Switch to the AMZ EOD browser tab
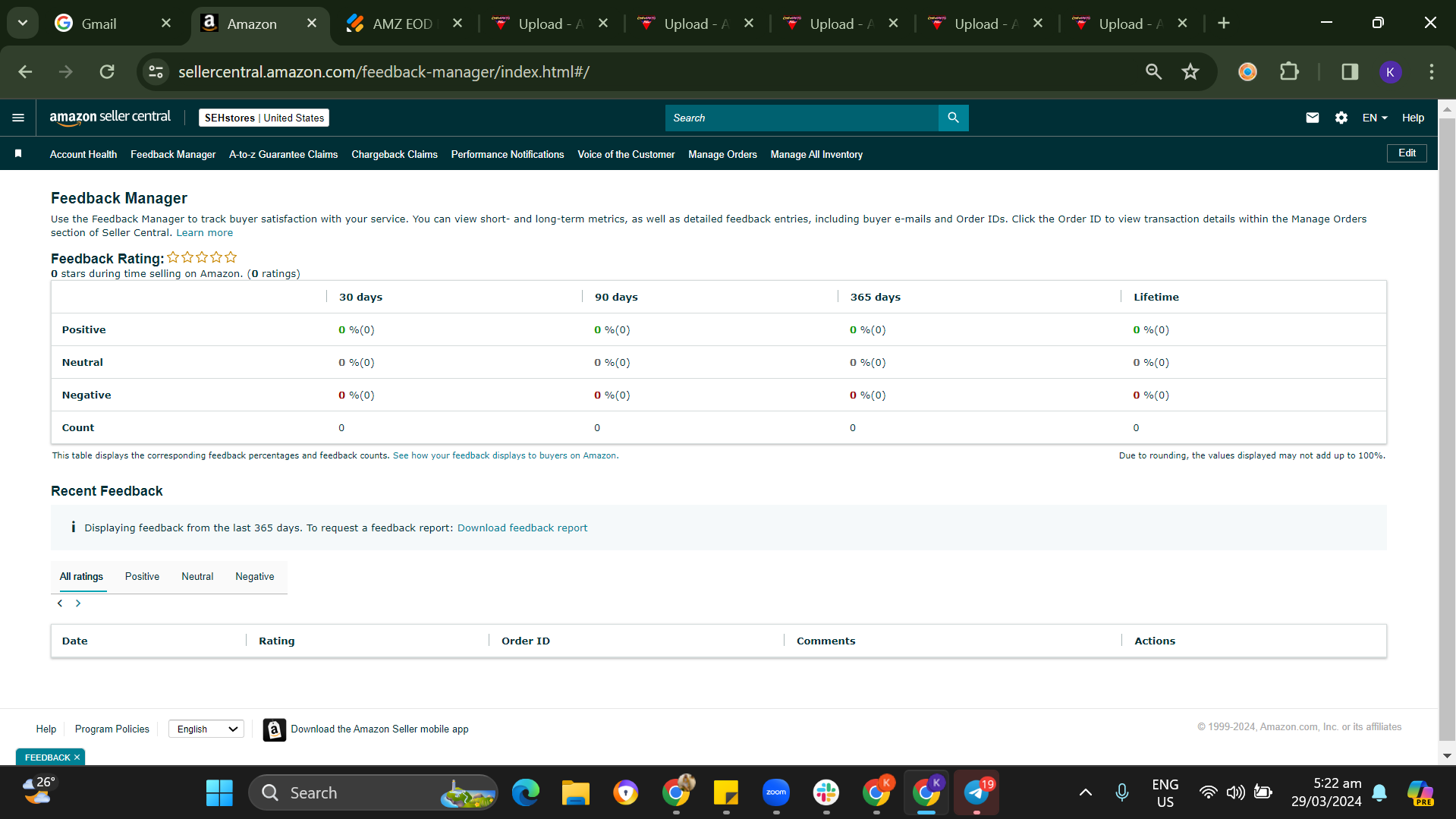Image resolution: width=1456 pixels, height=819 pixels. [402, 24]
